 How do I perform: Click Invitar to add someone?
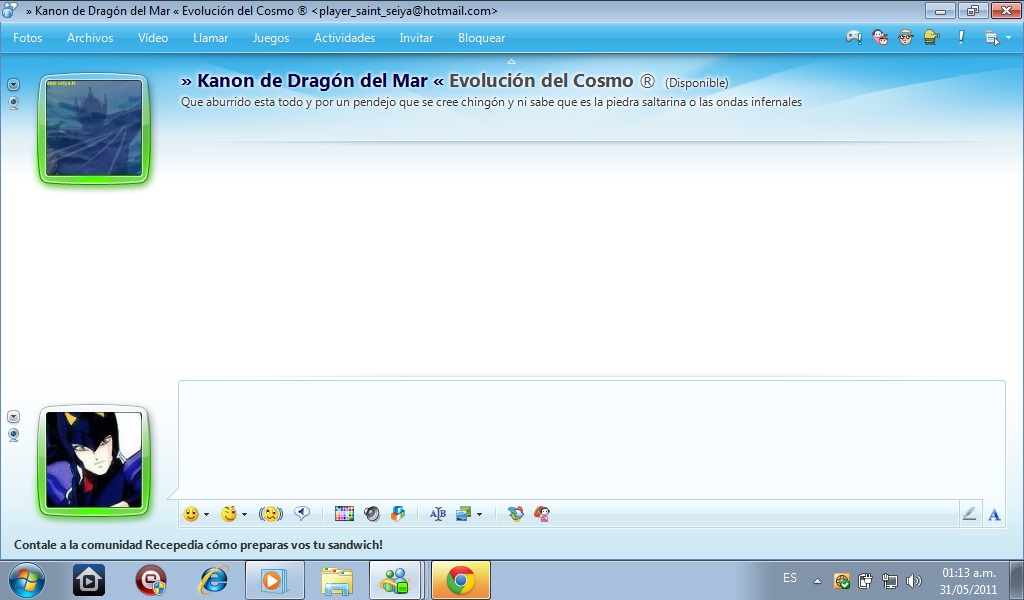(416, 38)
